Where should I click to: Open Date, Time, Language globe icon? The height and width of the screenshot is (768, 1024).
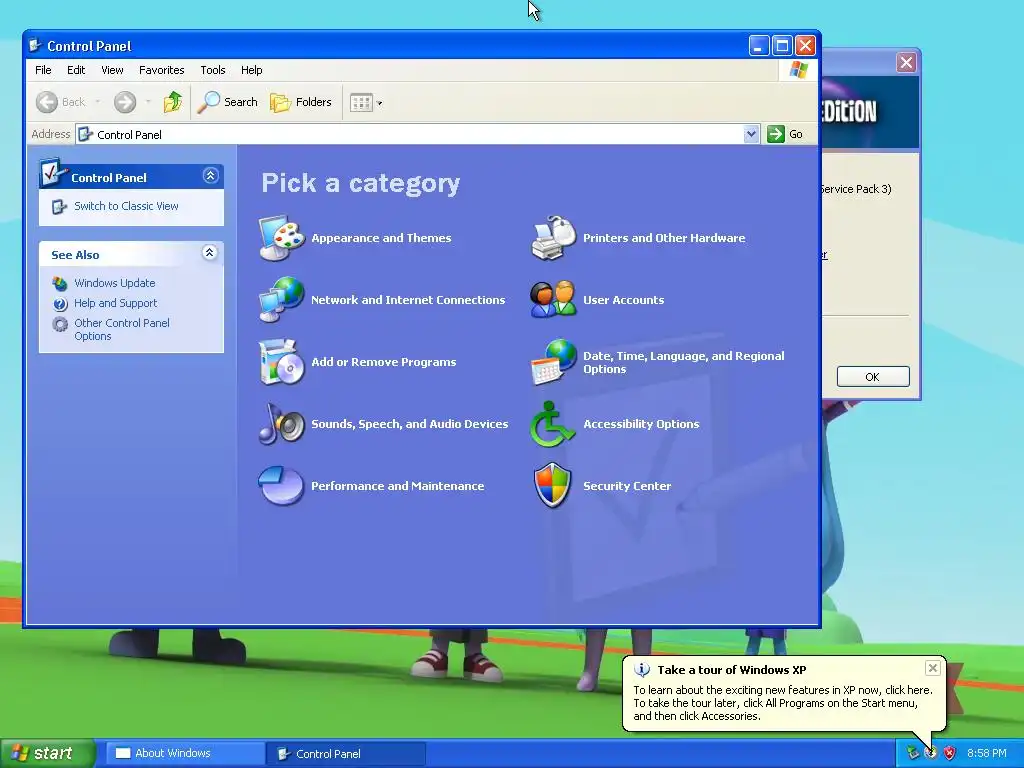[553, 362]
